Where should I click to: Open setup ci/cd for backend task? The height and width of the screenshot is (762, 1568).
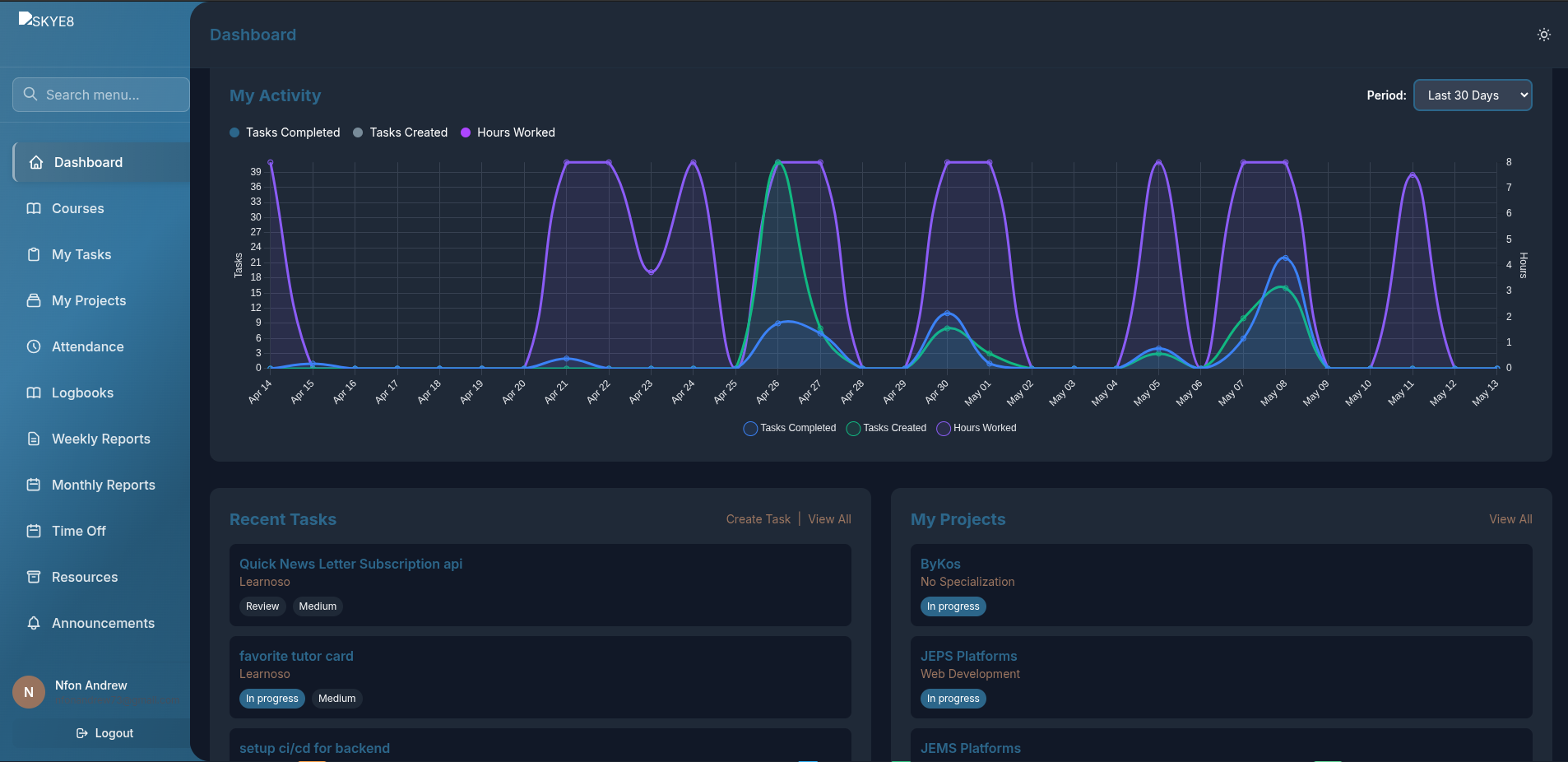click(x=314, y=748)
